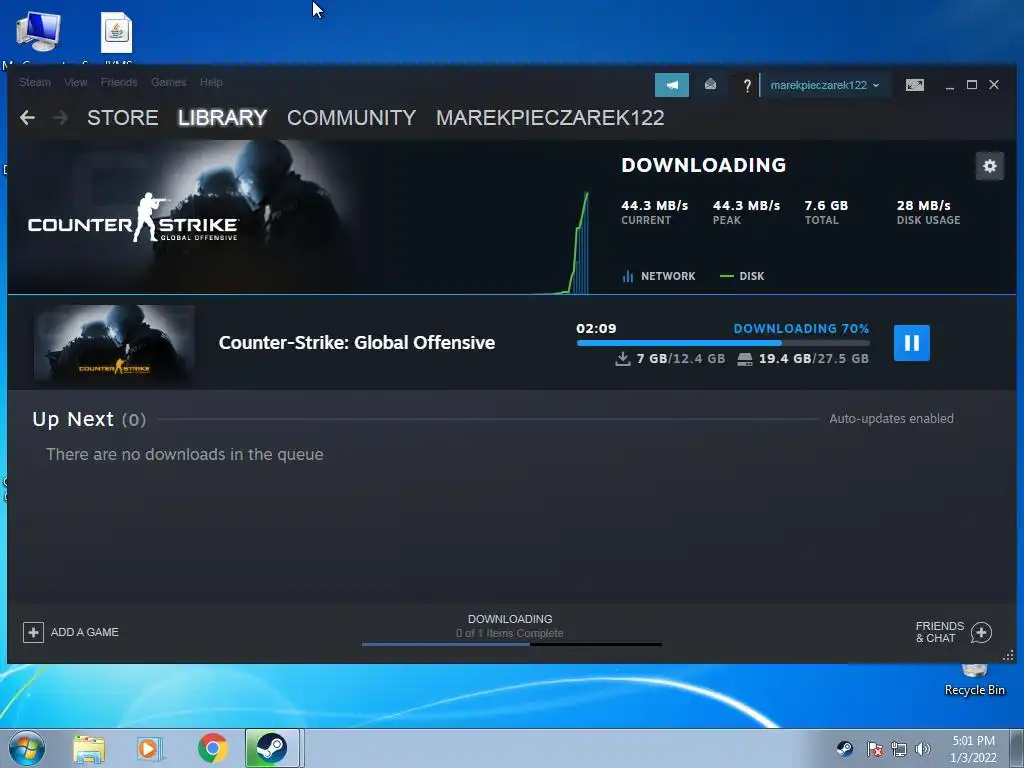The height and width of the screenshot is (768, 1024).
Task: Click the DOWNLOADING status at bottom
Action: point(510,619)
